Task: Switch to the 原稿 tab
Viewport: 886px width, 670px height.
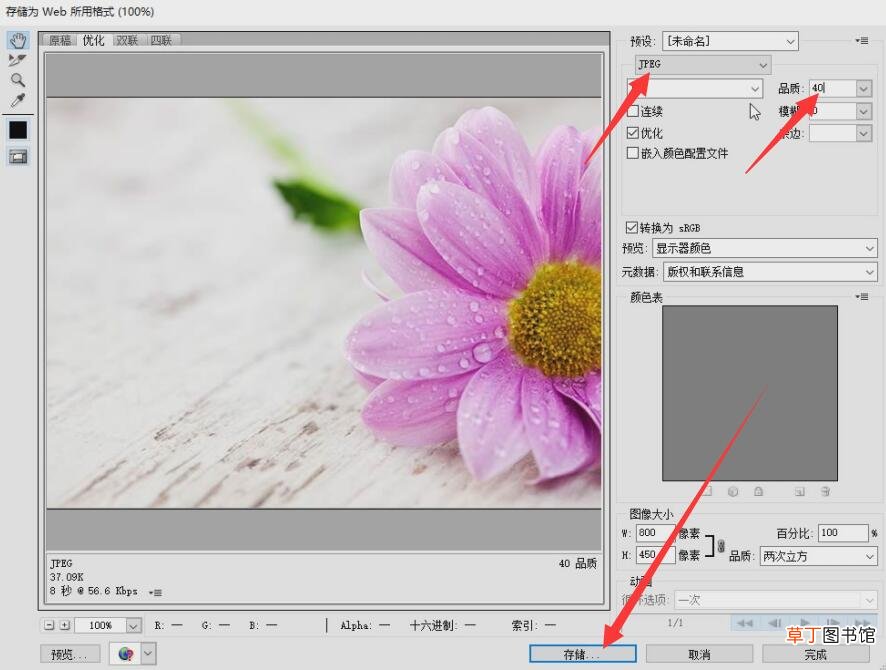Action: (60, 40)
